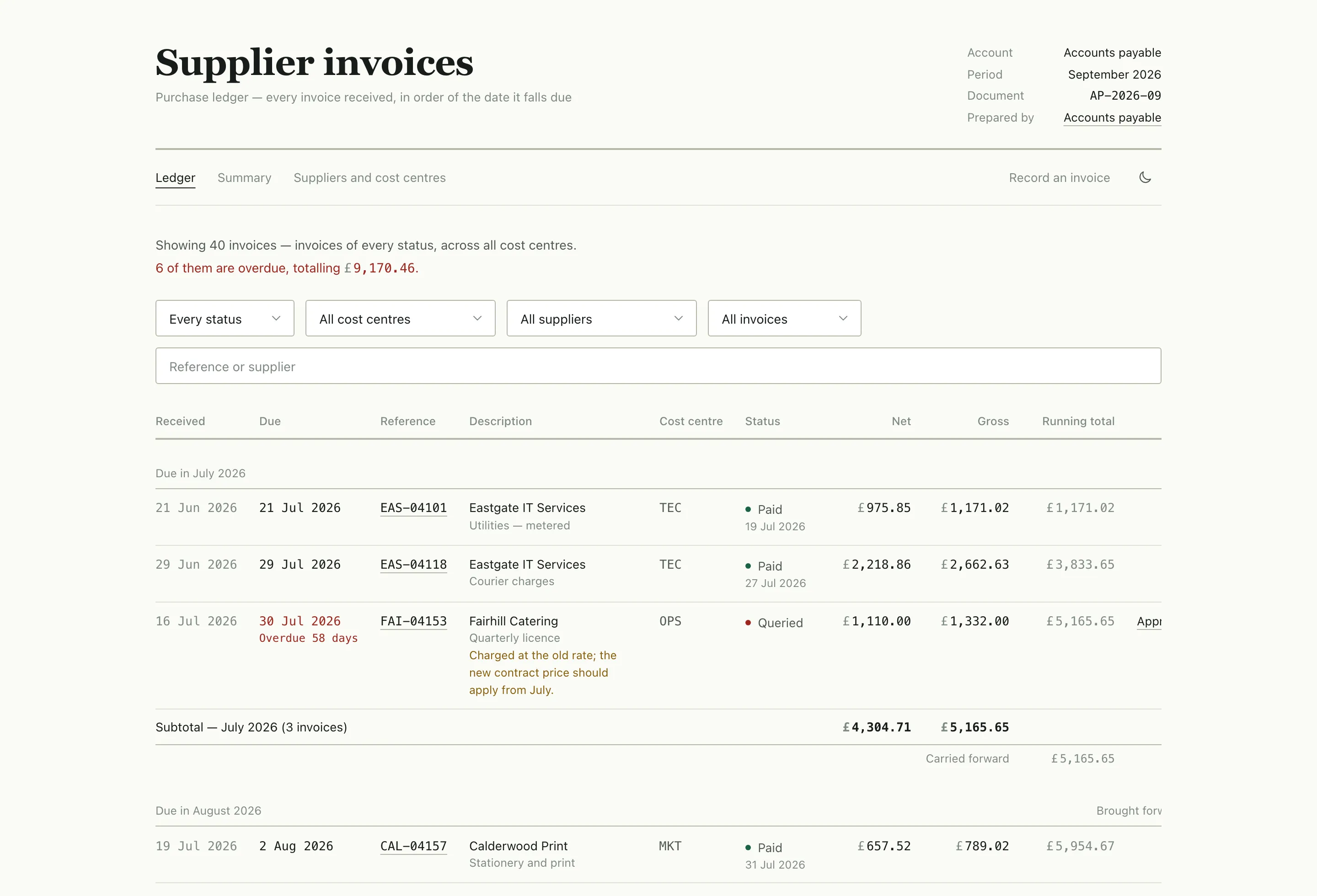Select the Received column header
Viewport: 1317px width, 896px height.
(x=180, y=421)
